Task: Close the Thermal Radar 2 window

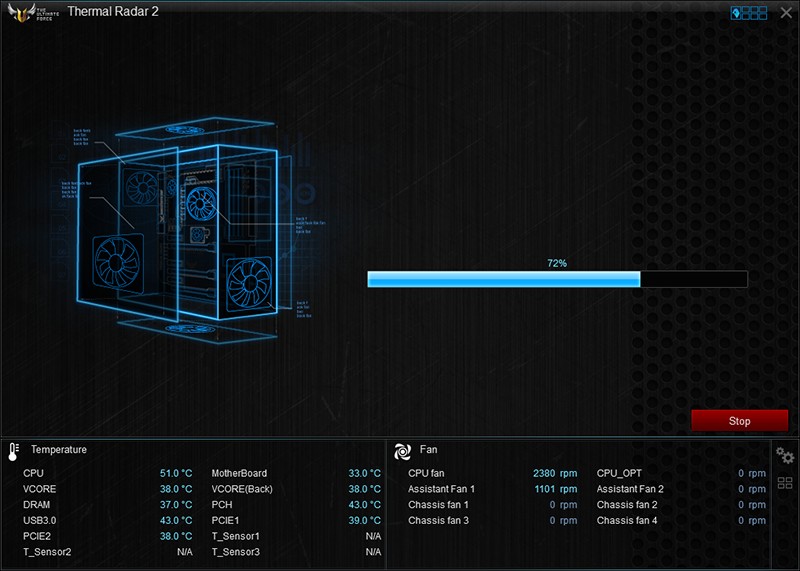Action: pos(786,13)
